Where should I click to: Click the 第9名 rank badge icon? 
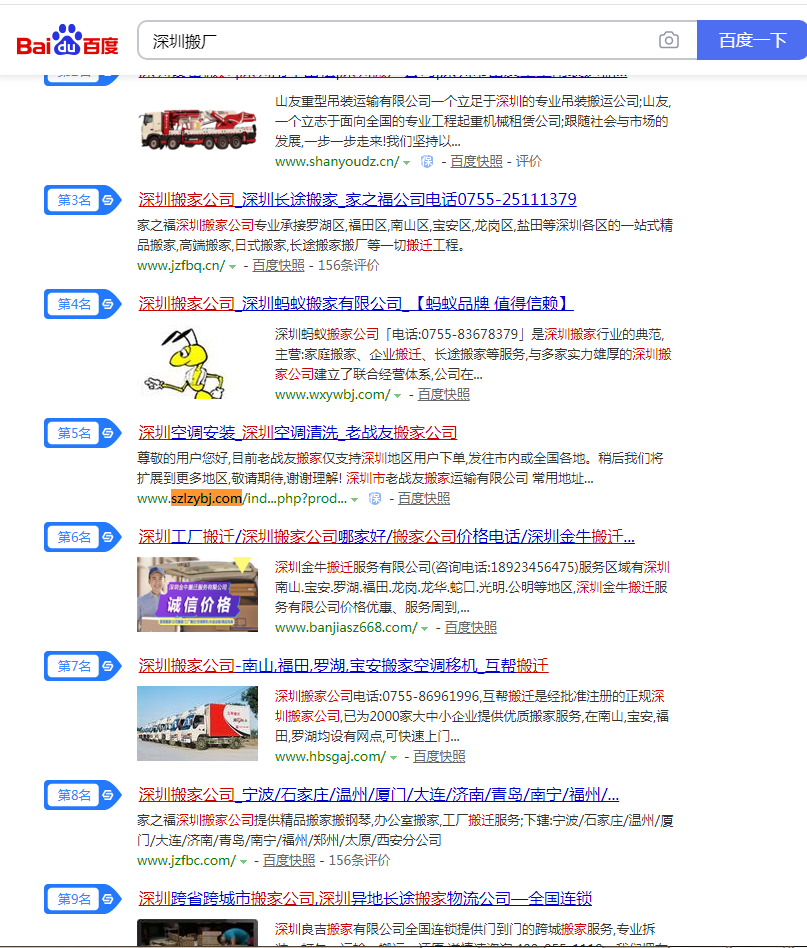click(x=82, y=899)
